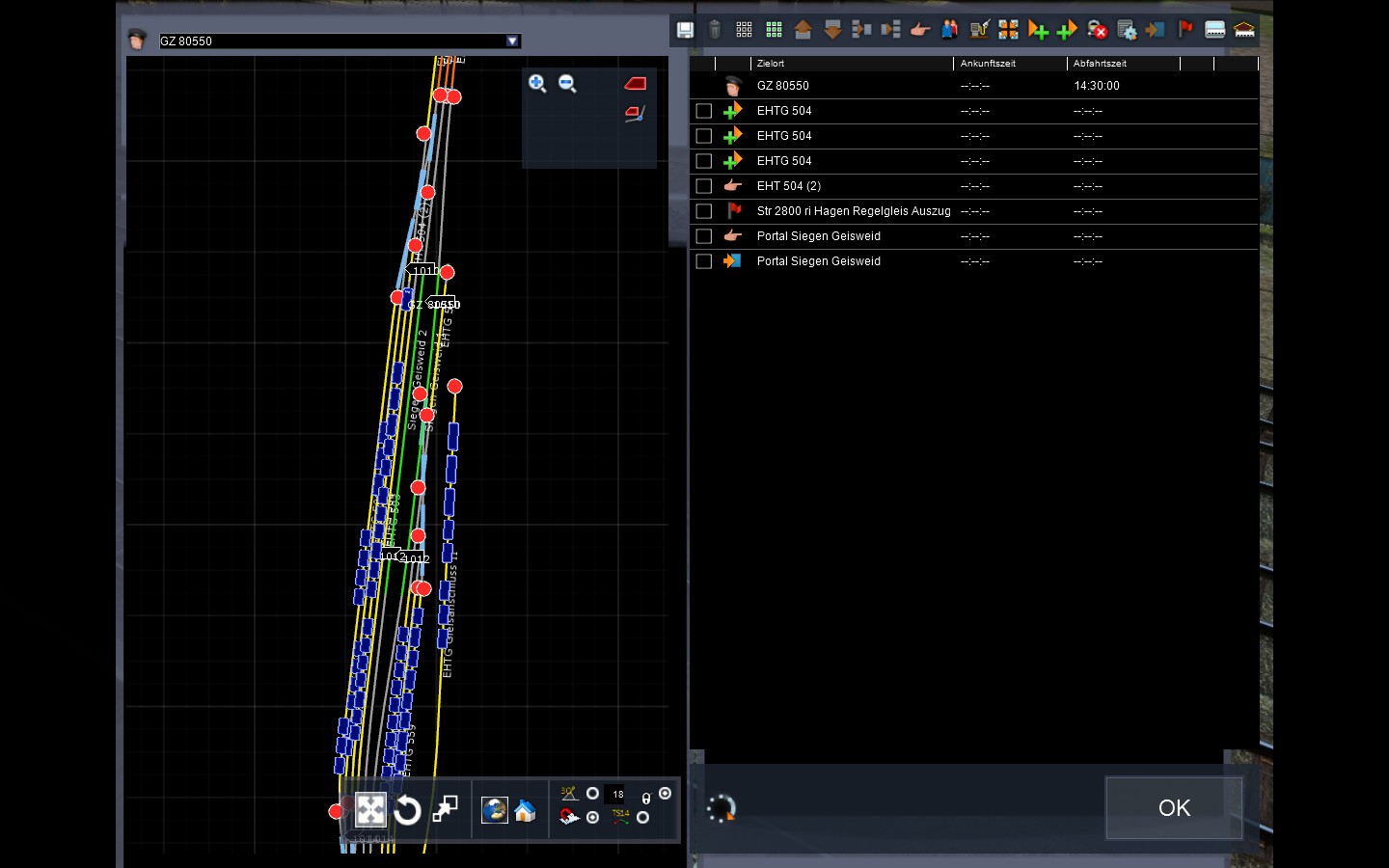Zoom out on the 2D track map

pyautogui.click(x=568, y=84)
